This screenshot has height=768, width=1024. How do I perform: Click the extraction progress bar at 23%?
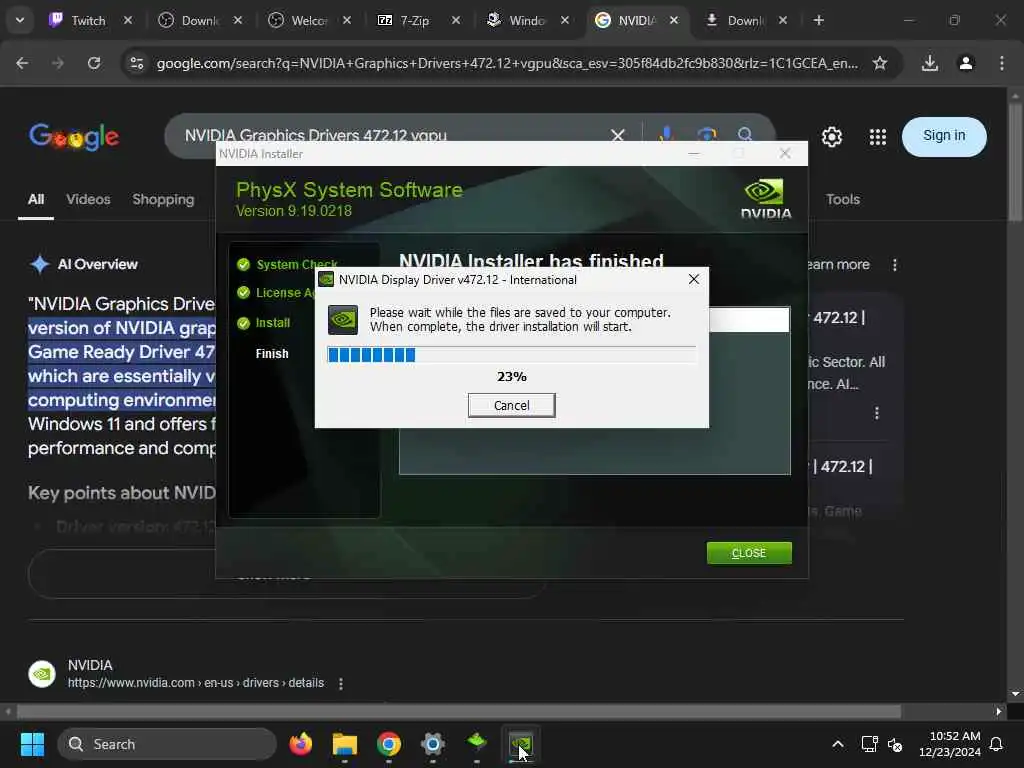511,355
